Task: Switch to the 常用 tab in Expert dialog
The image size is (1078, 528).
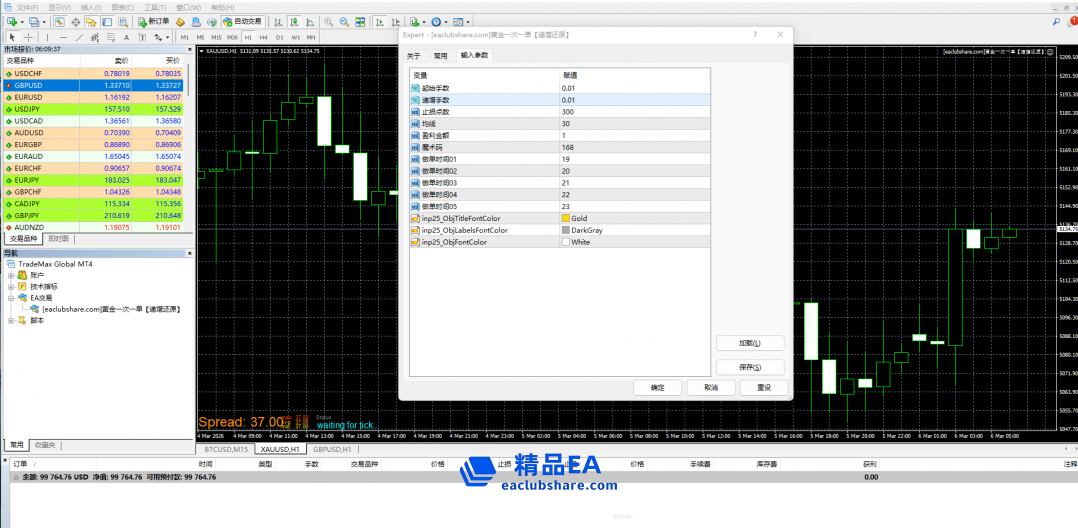Action: click(440, 56)
